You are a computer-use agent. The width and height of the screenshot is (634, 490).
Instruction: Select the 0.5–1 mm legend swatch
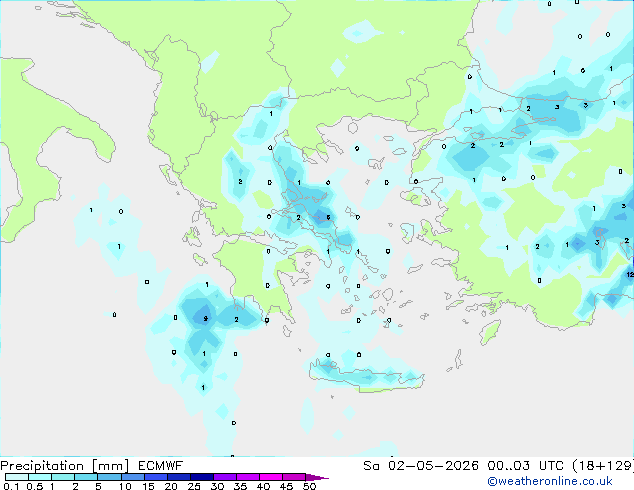tap(40, 477)
